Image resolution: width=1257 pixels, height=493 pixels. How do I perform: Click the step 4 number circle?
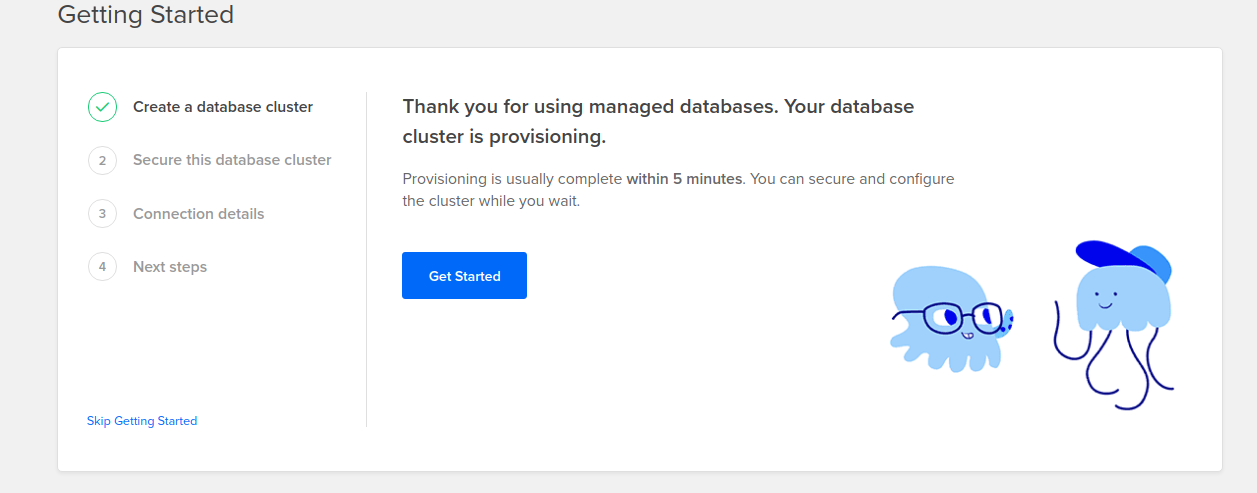click(x=102, y=267)
